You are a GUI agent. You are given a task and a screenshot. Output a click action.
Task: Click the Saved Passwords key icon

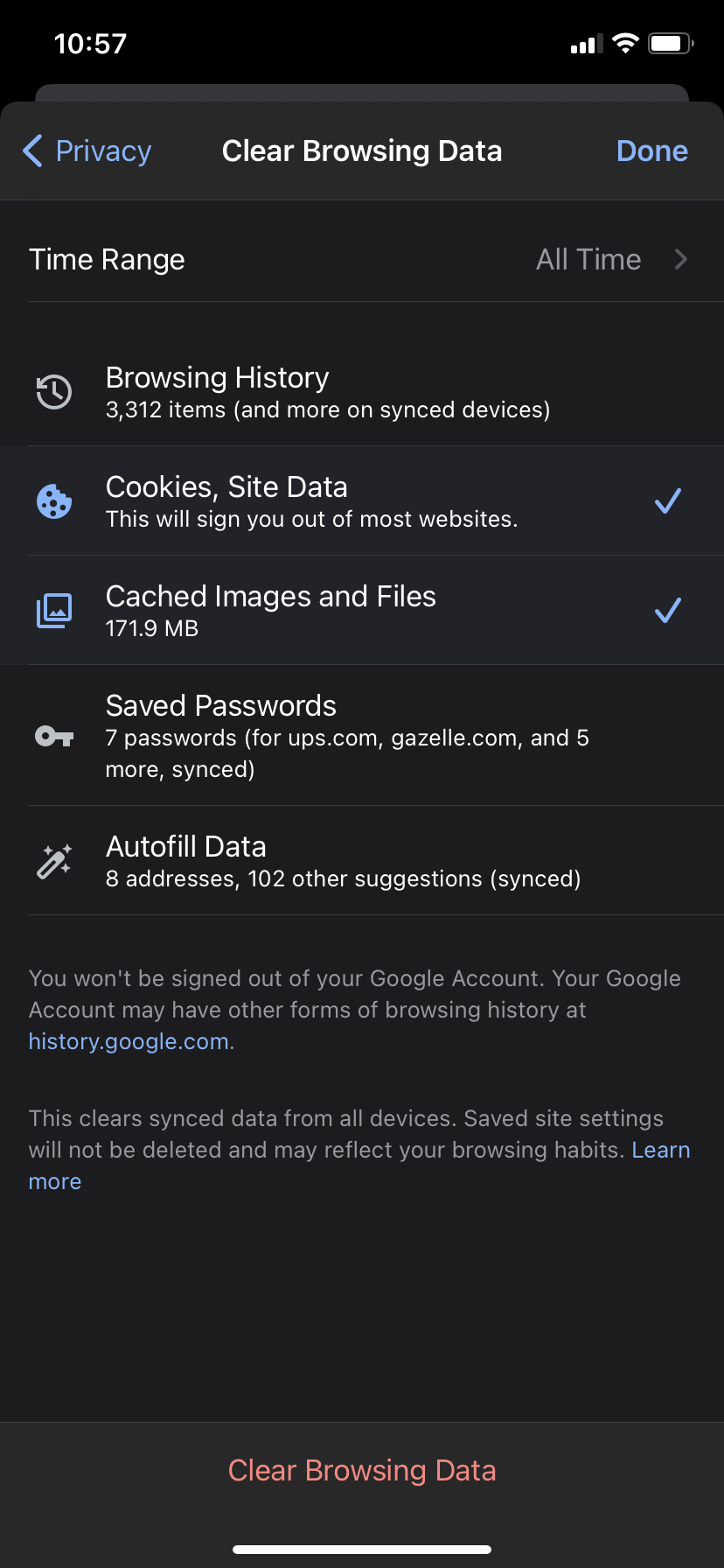click(x=53, y=736)
